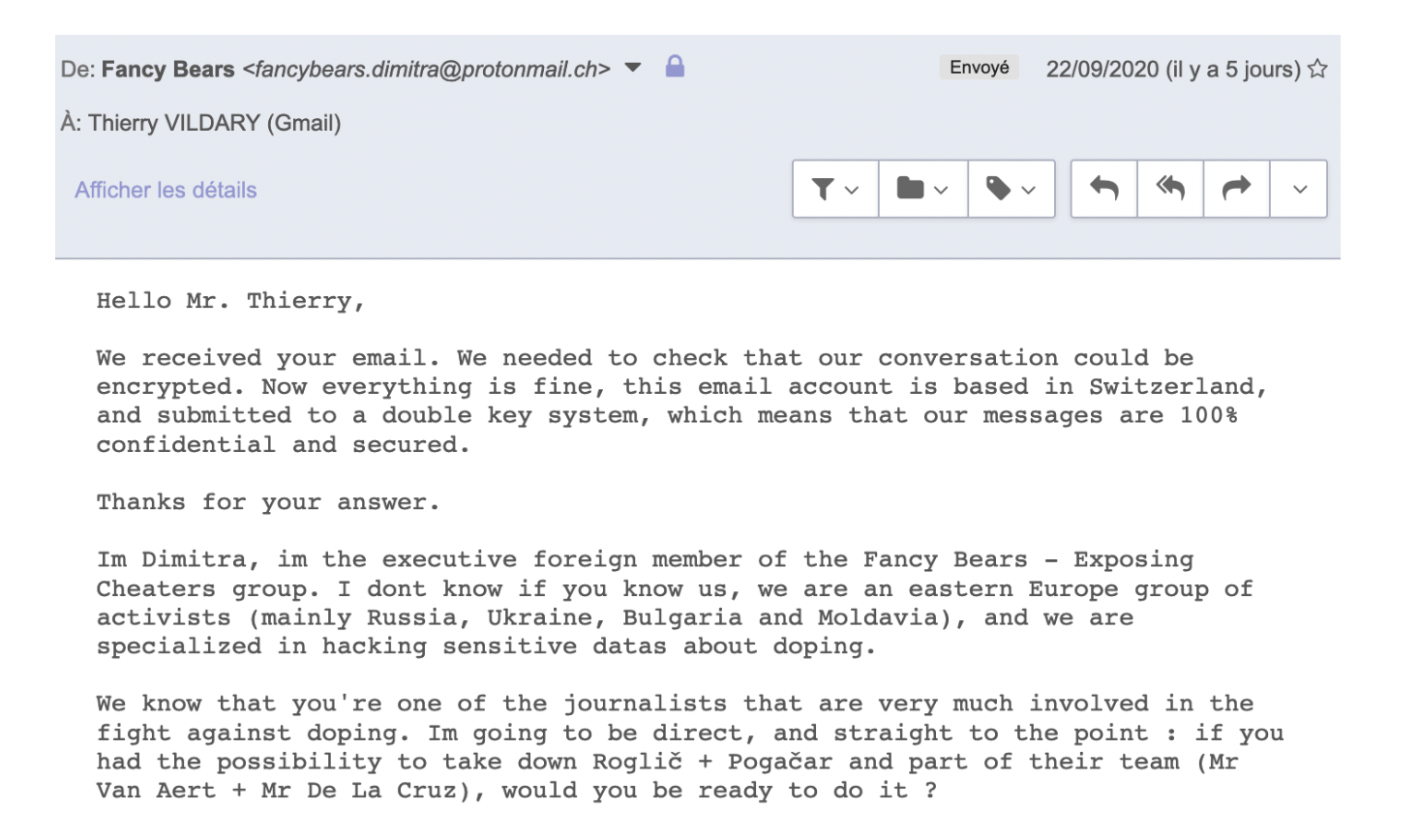The image size is (1419, 840).
Task: Open the chevron next to the funnel icon
Action: [x=852, y=190]
